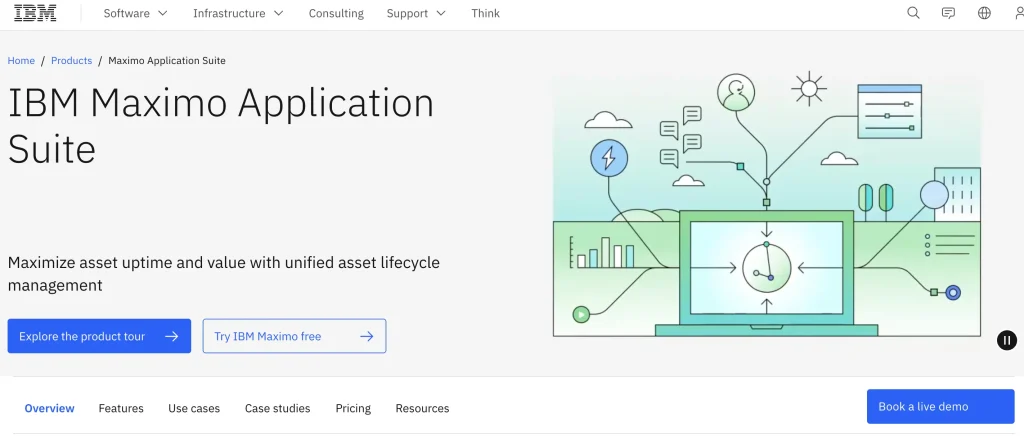This screenshot has height=436, width=1024.
Task: Go to Home breadcrumb
Action: pyautogui.click(x=21, y=61)
